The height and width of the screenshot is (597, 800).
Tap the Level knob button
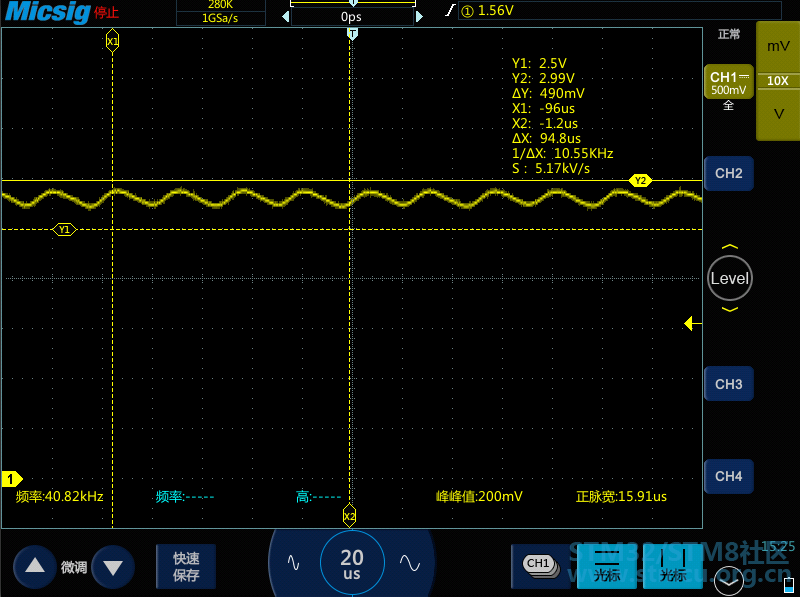point(730,278)
